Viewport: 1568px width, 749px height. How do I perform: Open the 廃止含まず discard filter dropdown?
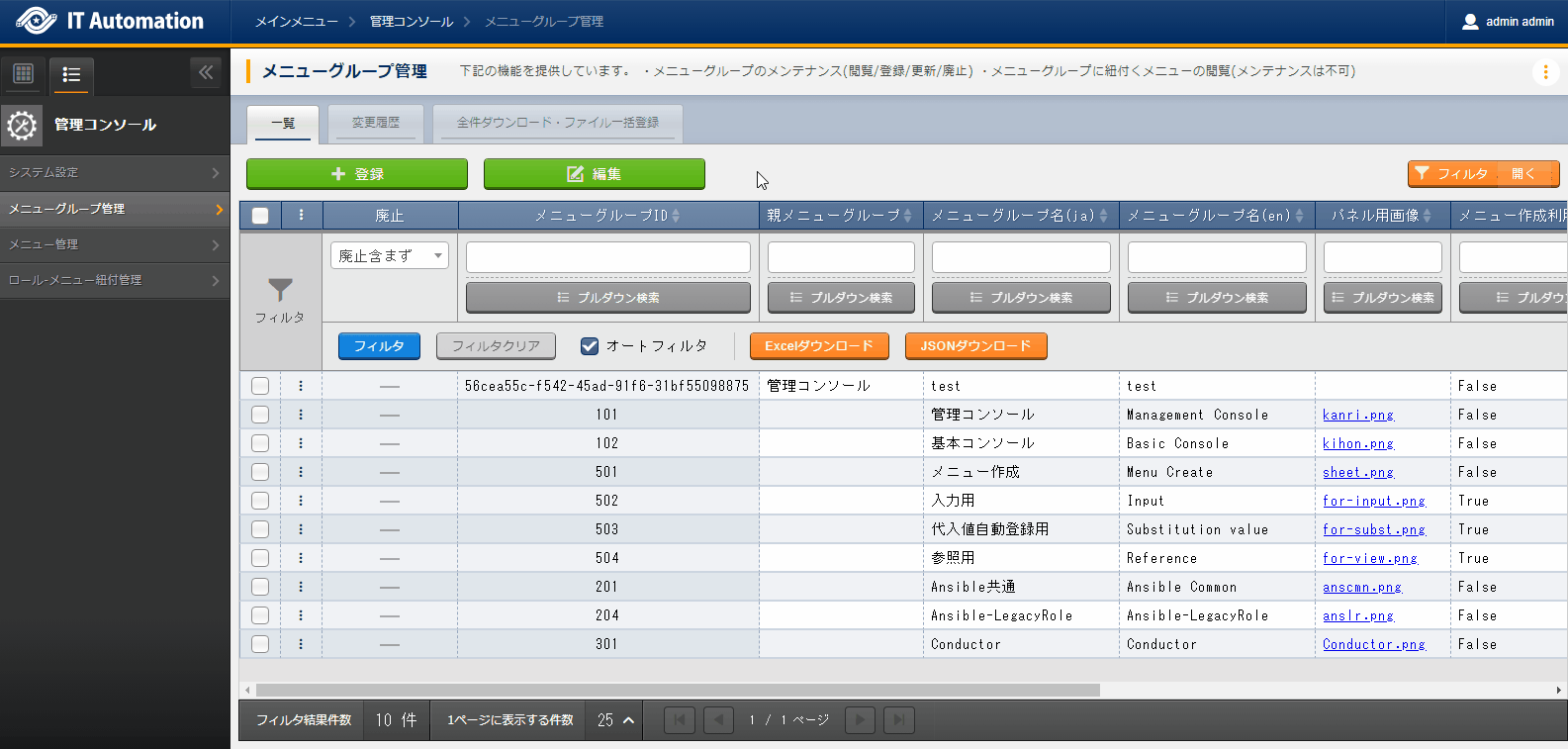point(390,255)
